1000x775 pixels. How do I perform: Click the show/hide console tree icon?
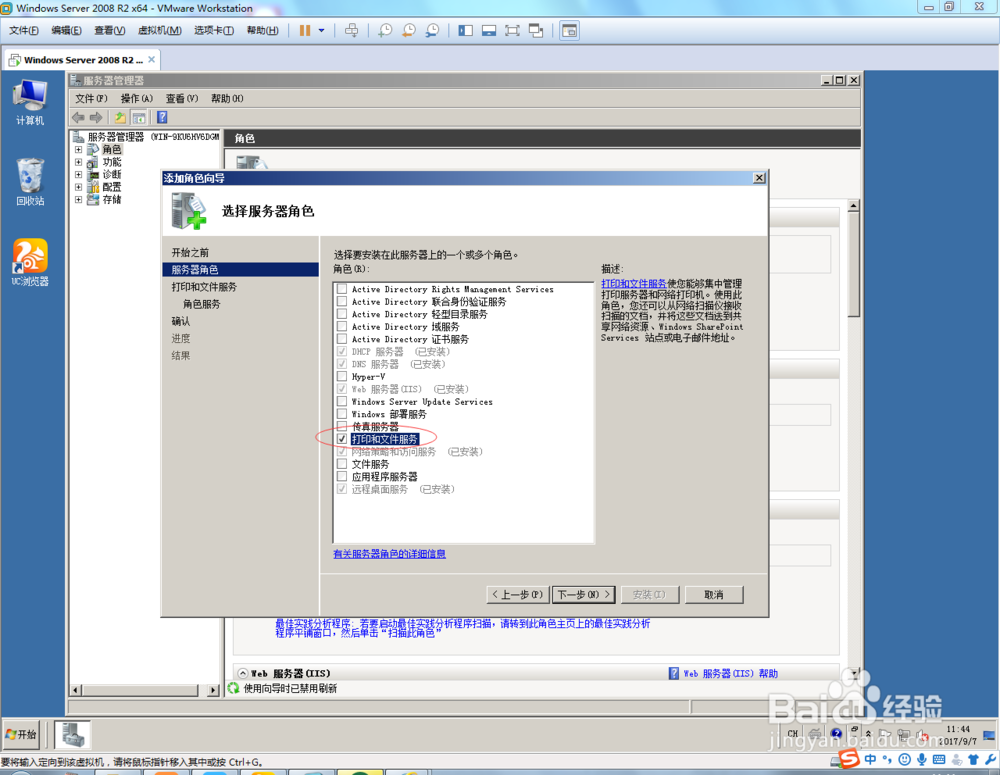click(x=138, y=117)
